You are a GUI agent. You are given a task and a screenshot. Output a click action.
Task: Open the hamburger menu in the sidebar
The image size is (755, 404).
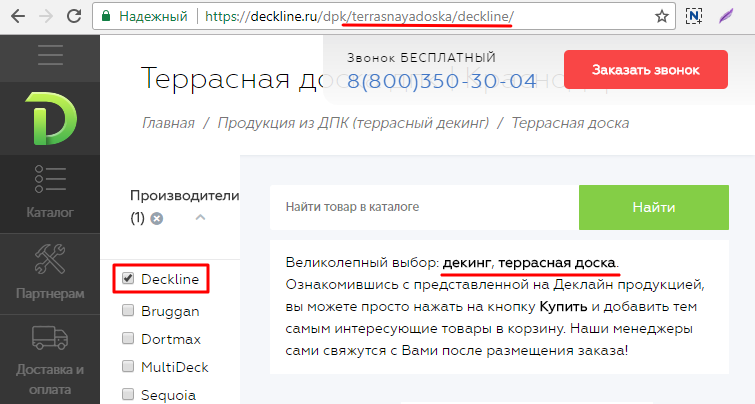point(50,55)
